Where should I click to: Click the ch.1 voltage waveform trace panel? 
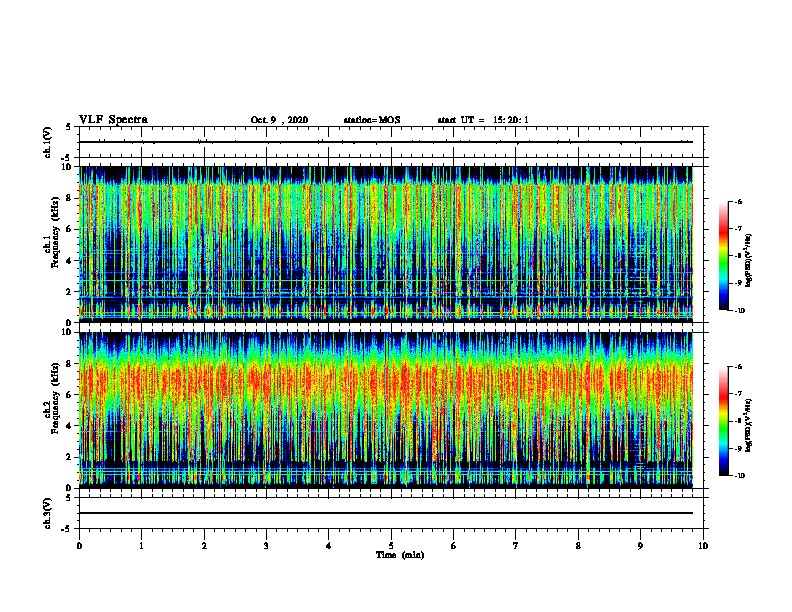391,142
